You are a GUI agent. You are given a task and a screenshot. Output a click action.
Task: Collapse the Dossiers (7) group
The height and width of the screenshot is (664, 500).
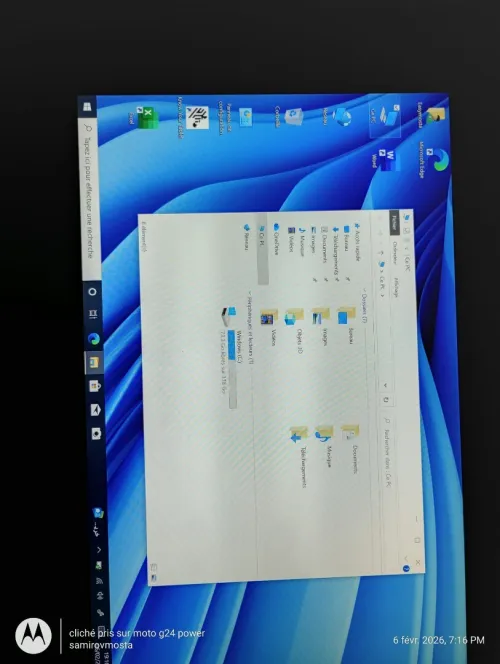point(364,290)
